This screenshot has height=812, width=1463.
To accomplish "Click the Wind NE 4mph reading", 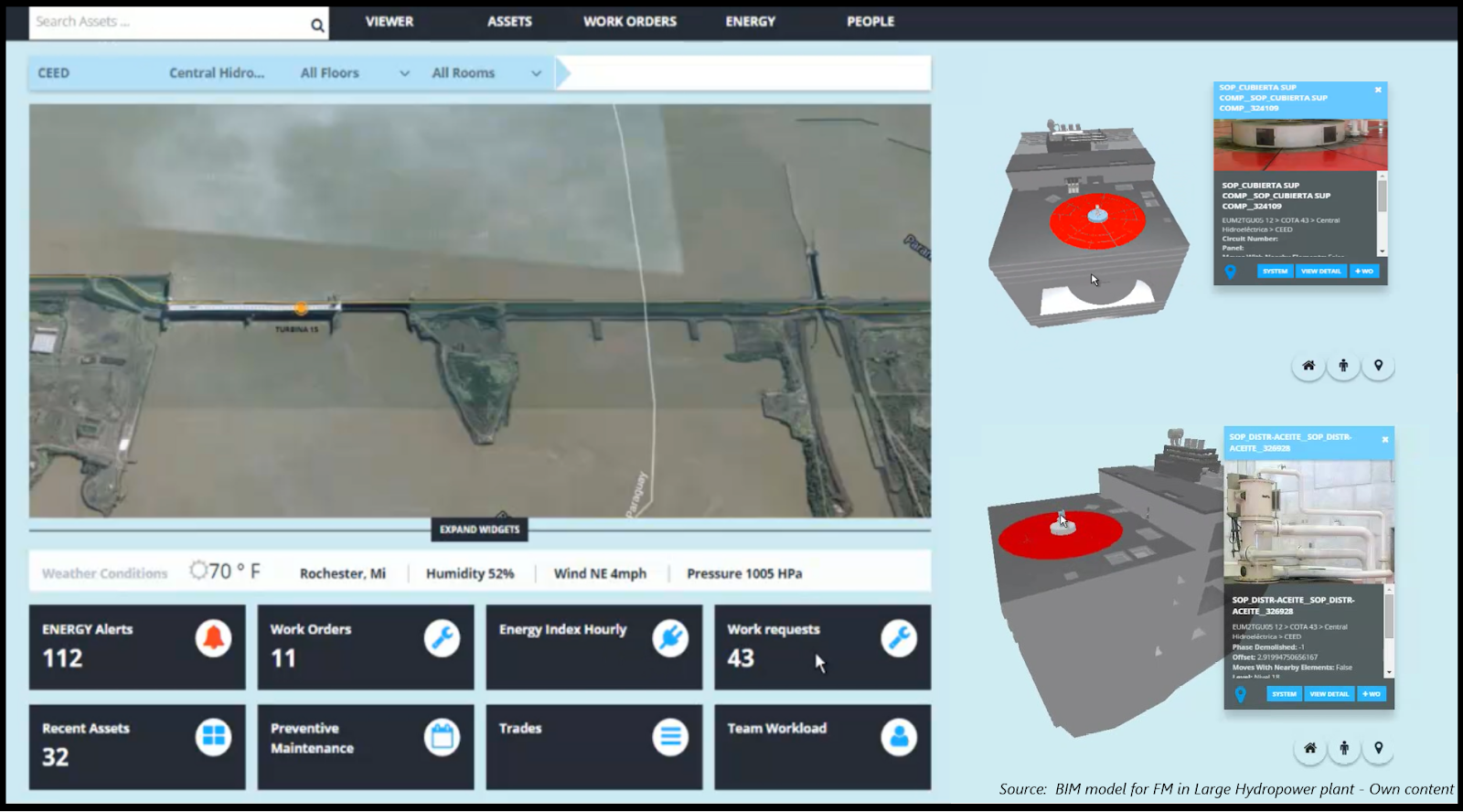I will 600,573.
